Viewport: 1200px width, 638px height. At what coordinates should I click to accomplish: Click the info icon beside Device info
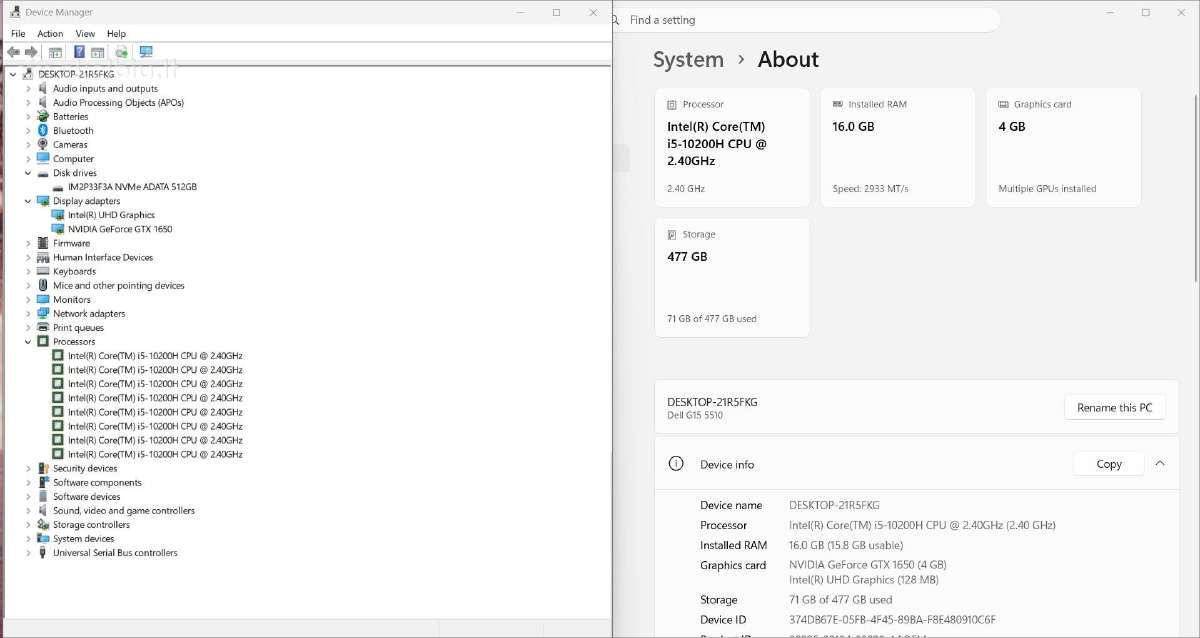pos(676,464)
